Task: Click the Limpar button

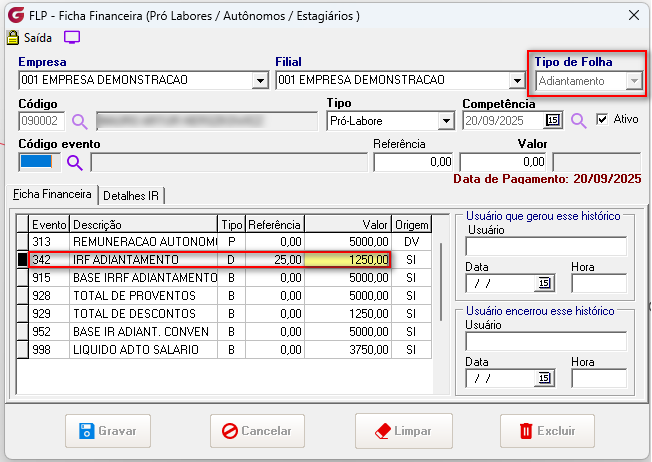Action: point(403,431)
